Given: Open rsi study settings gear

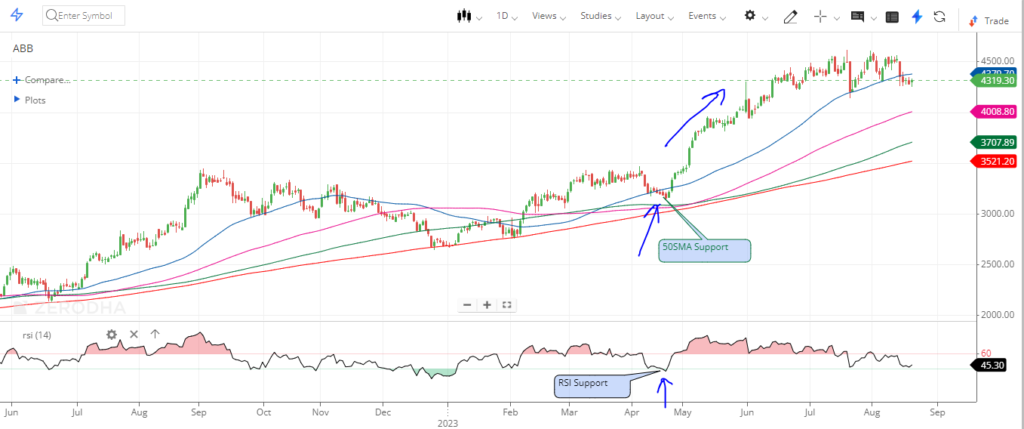Looking at the screenshot, I should click(x=112, y=334).
